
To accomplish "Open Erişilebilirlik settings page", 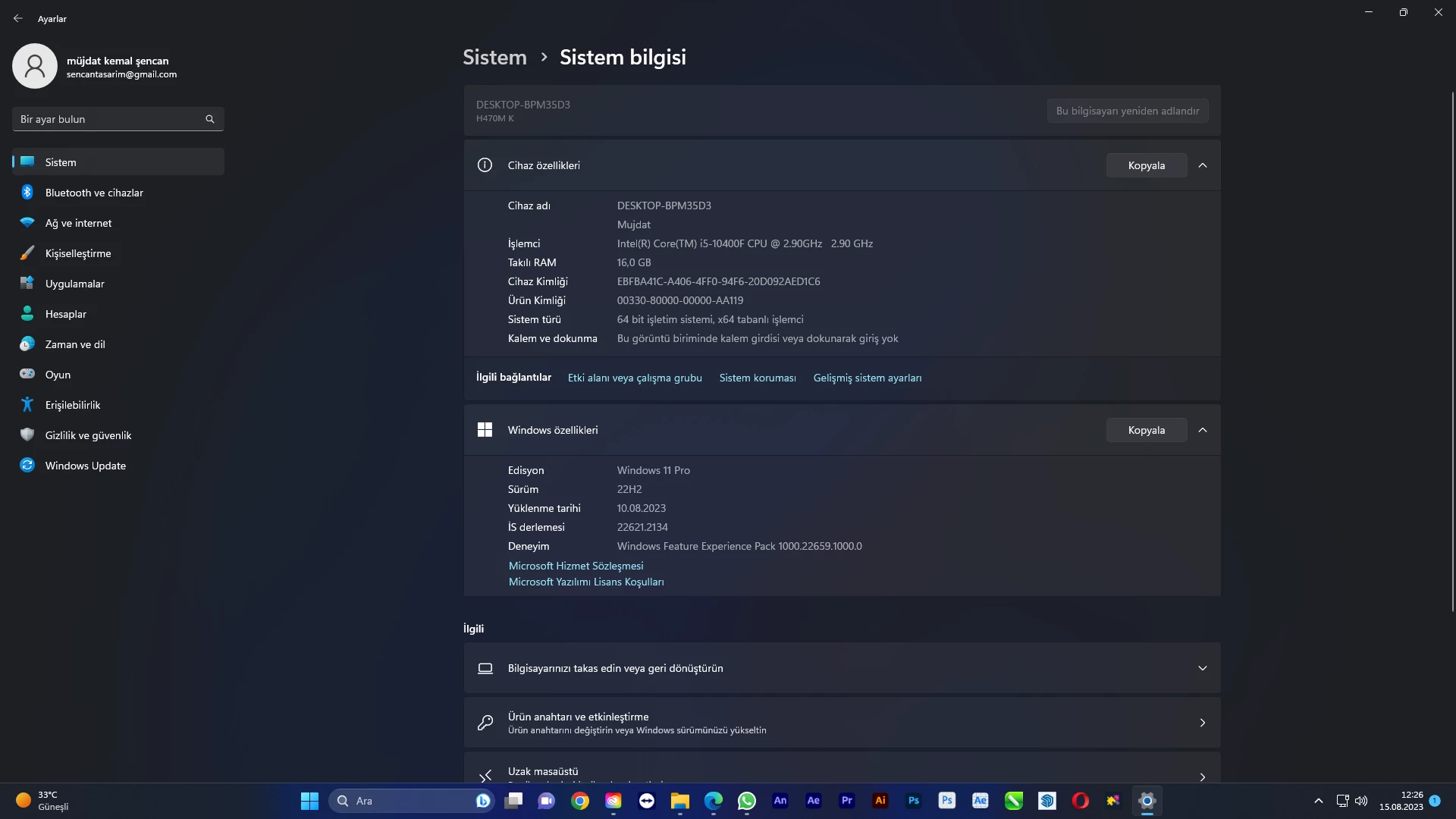I will pos(73,405).
